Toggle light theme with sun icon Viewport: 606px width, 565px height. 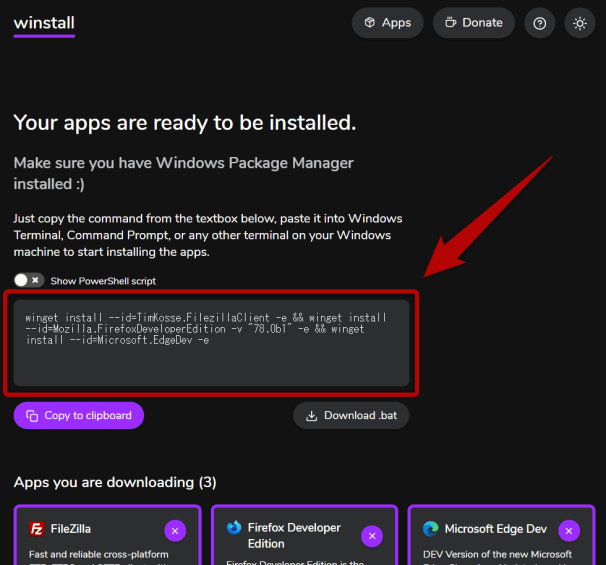[x=580, y=23]
